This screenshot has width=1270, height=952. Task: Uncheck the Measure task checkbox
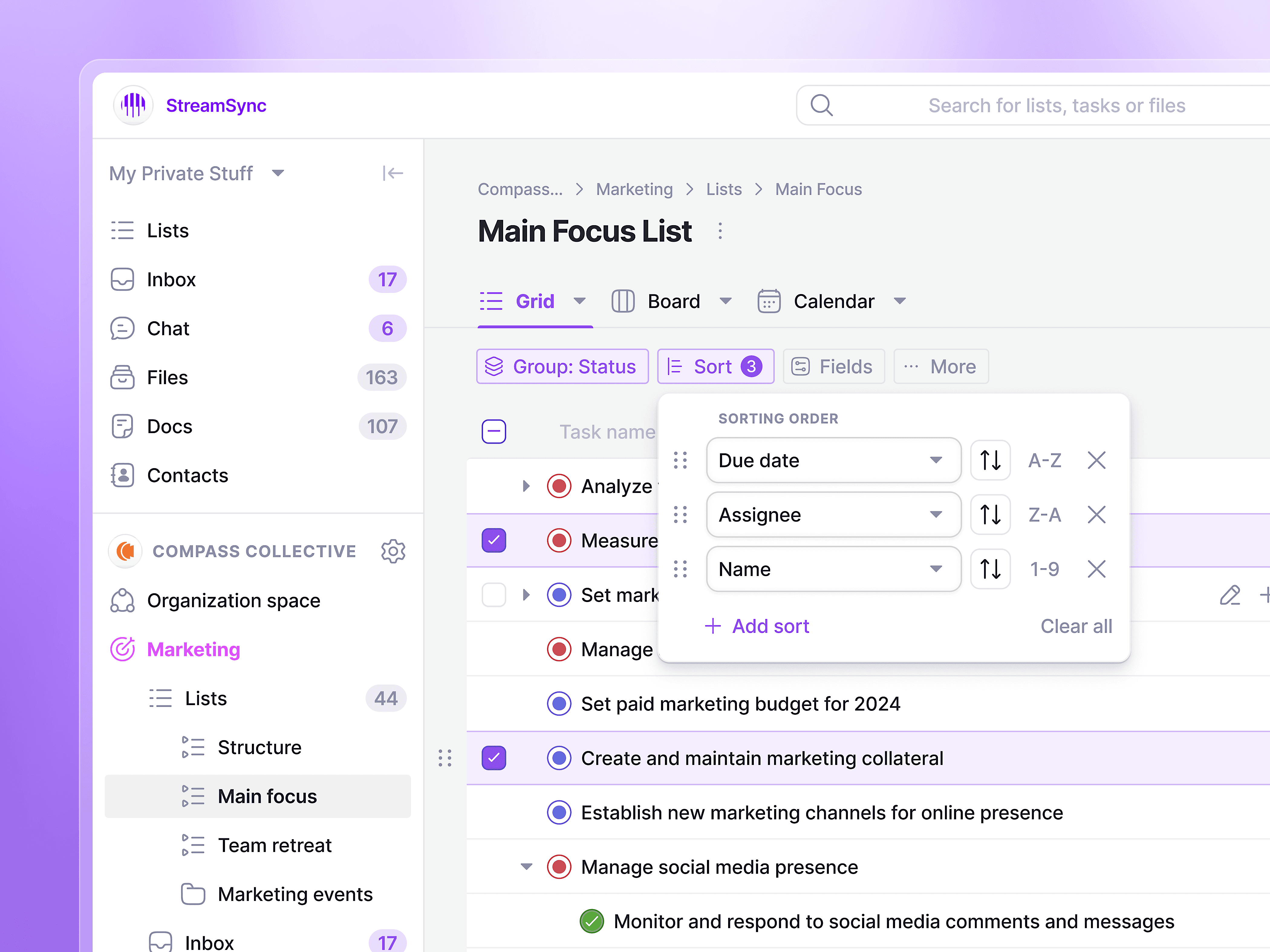[494, 540]
